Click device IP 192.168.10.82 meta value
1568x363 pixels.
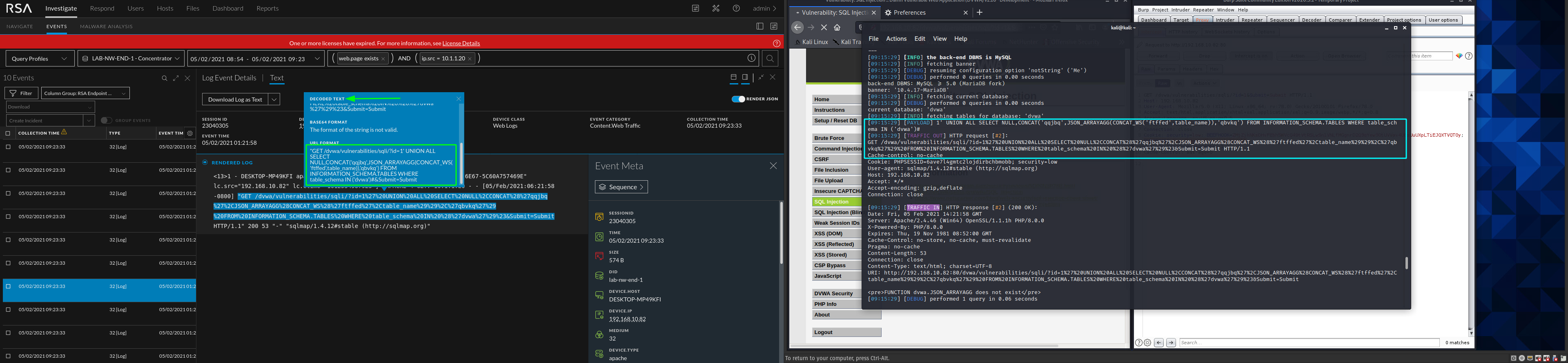(x=628, y=319)
